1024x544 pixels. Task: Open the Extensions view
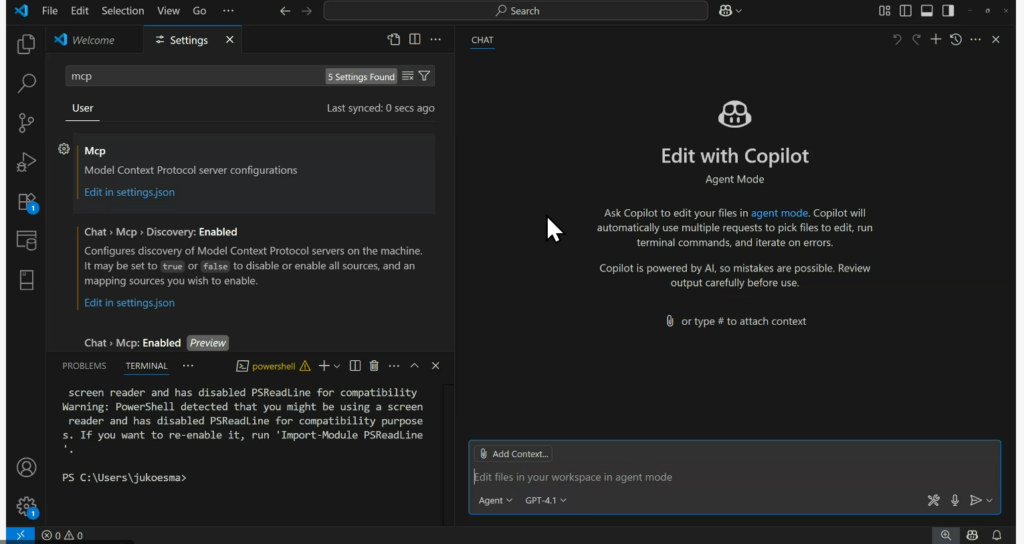(x=26, y=202)
